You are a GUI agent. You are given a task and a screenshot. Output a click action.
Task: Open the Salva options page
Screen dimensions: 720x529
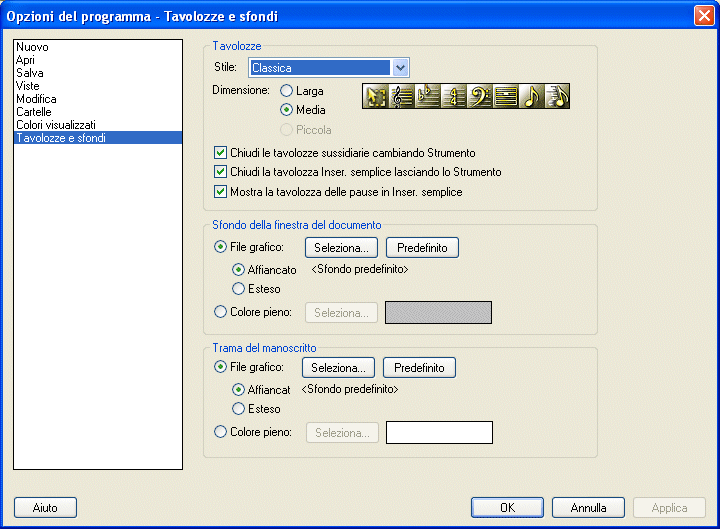point(98,73)
